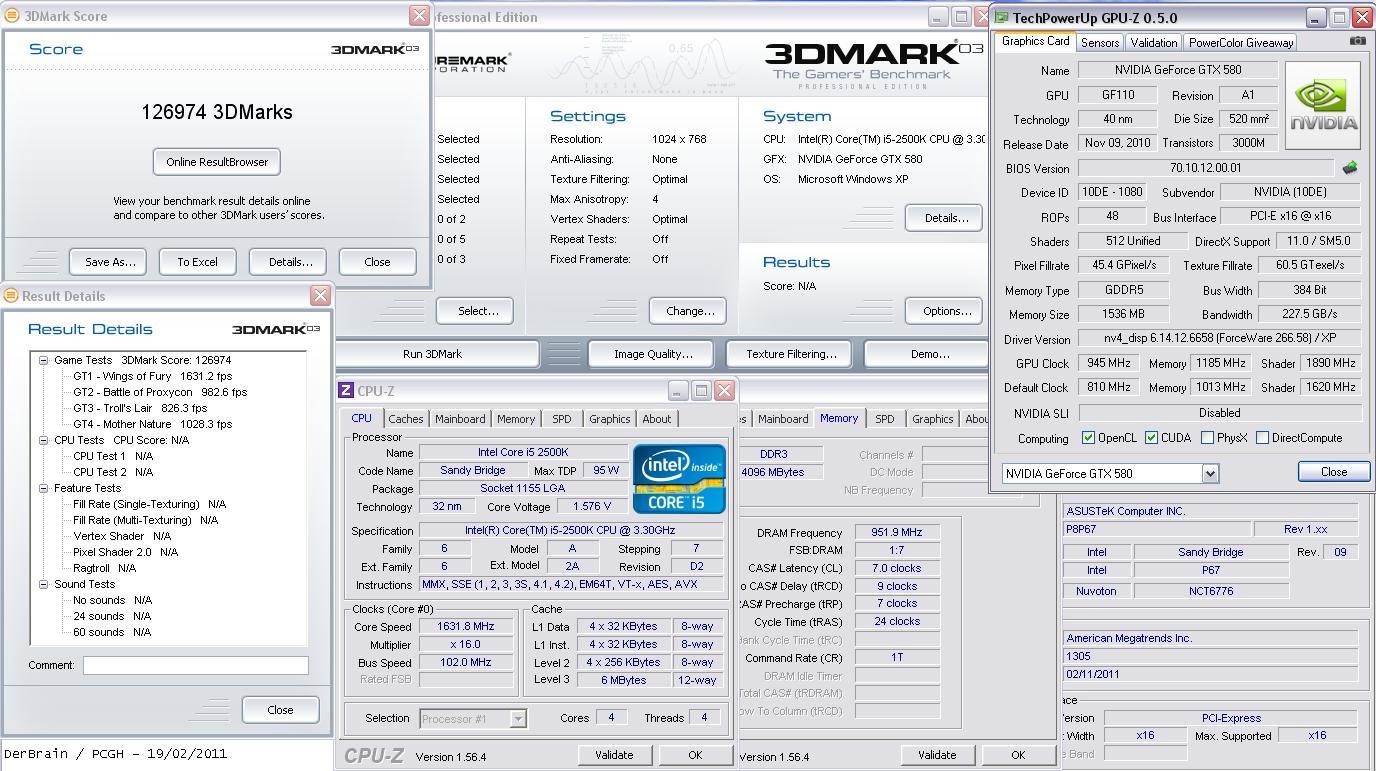Viewport: 1376px width, 771px height.
Task: Select Memory tab in rear CPU-Z window
Action: click(839, 418)
